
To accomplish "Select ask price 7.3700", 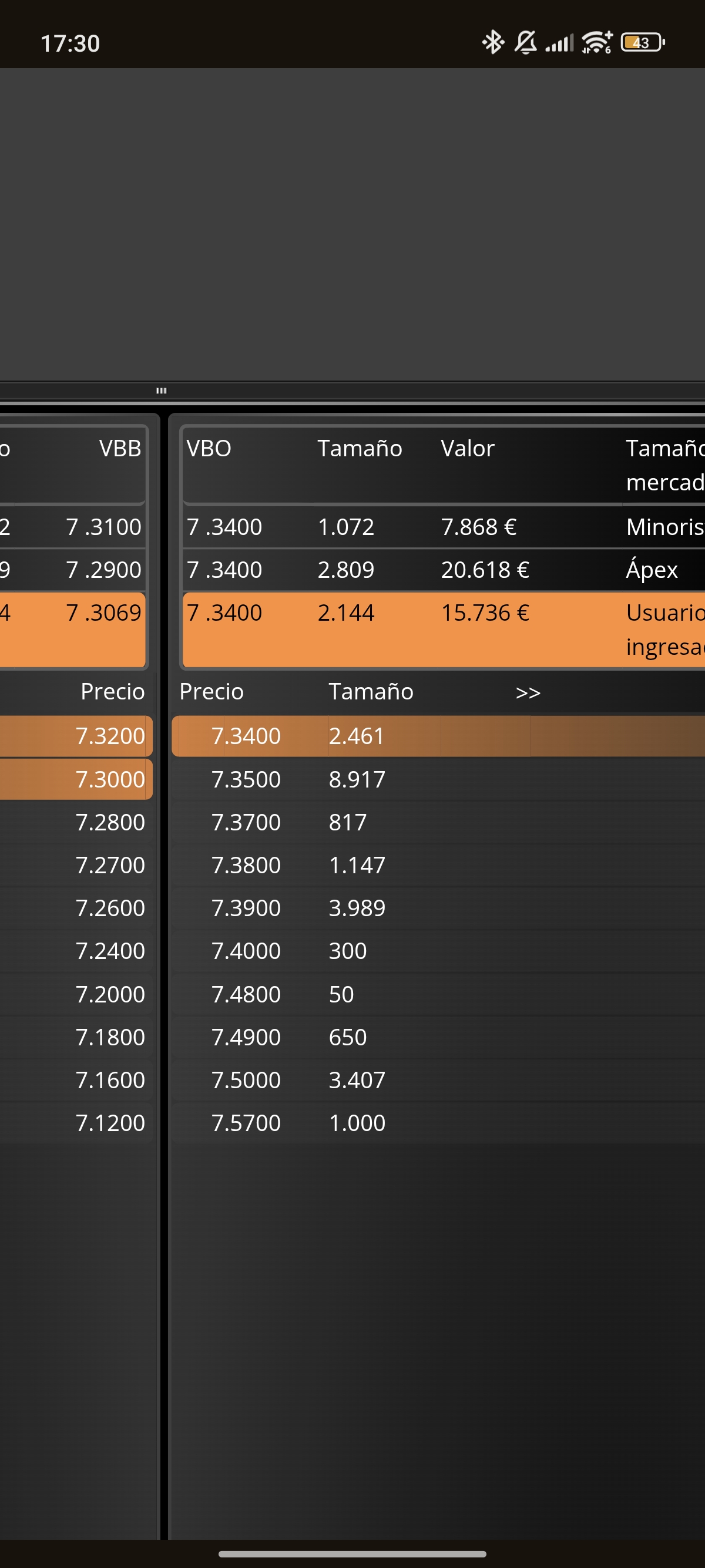I will click(246, 822).
